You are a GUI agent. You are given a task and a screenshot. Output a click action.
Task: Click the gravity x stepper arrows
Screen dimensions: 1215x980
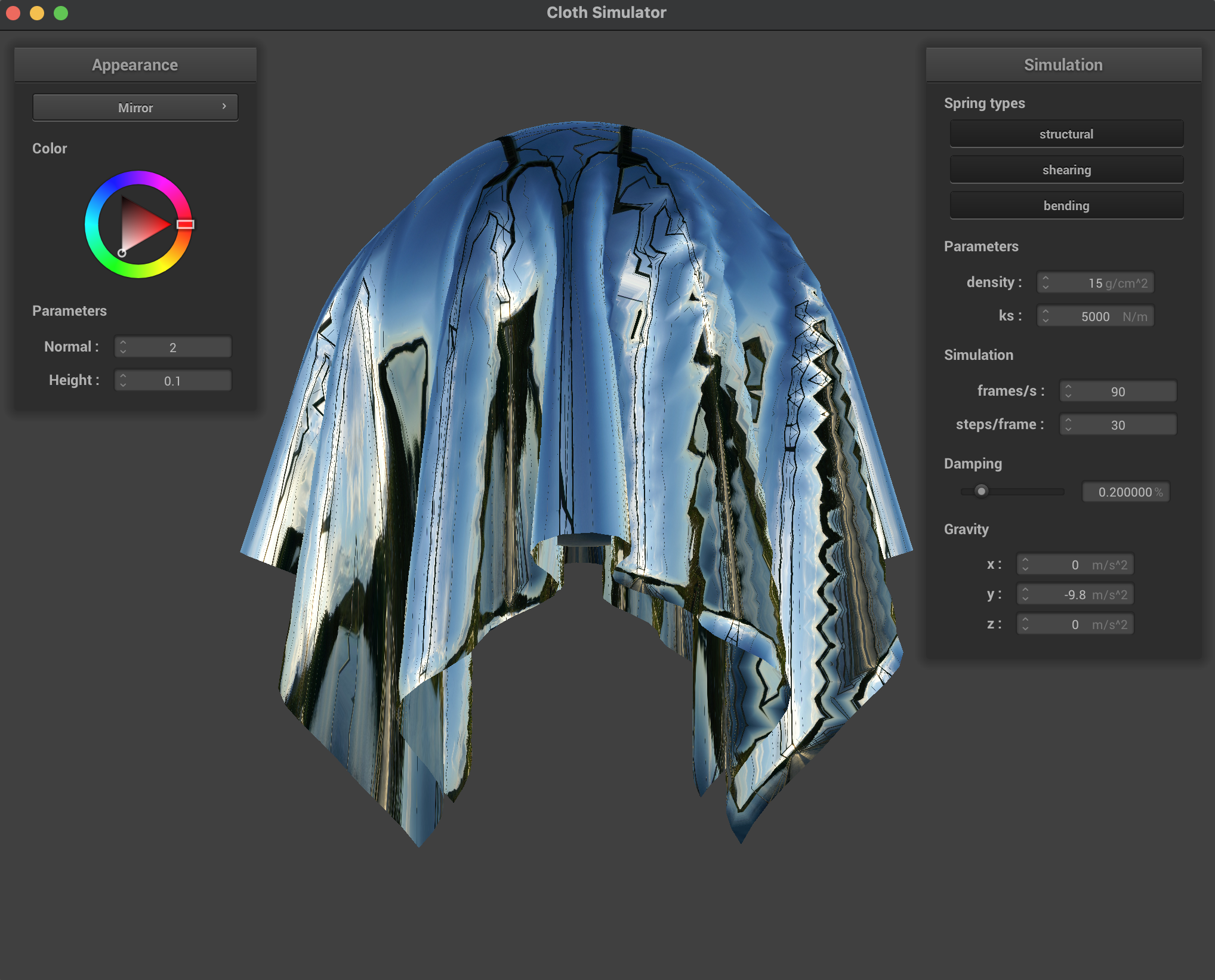coord(1025,564)
